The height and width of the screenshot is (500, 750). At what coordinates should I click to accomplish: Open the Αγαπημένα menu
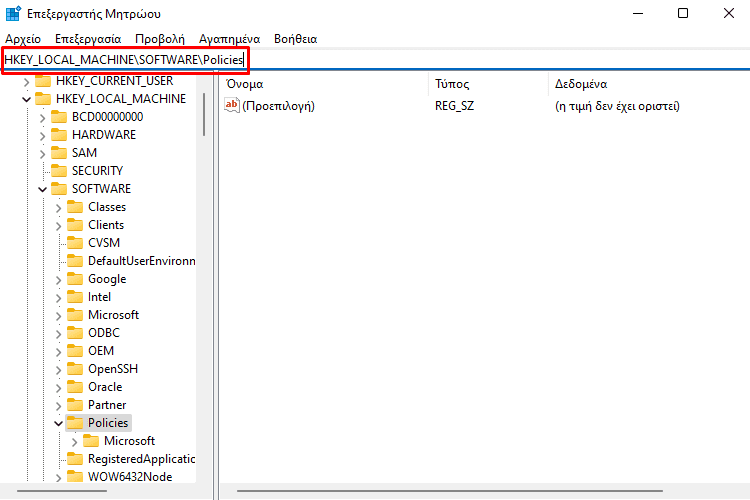(230, 39)
